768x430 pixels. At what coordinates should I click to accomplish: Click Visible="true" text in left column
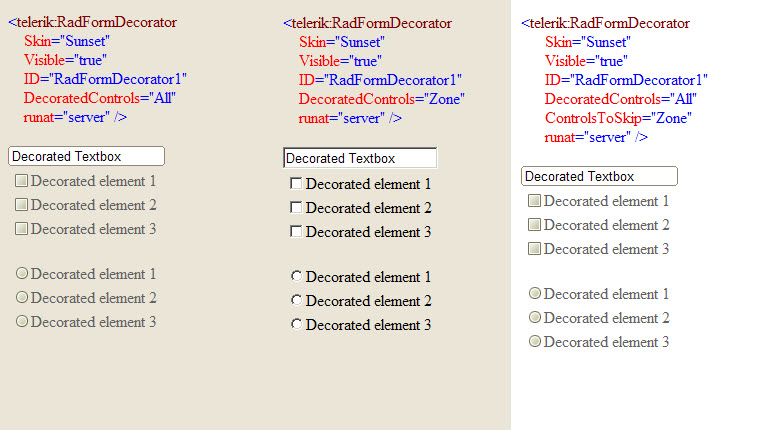(x=65, y=60)
